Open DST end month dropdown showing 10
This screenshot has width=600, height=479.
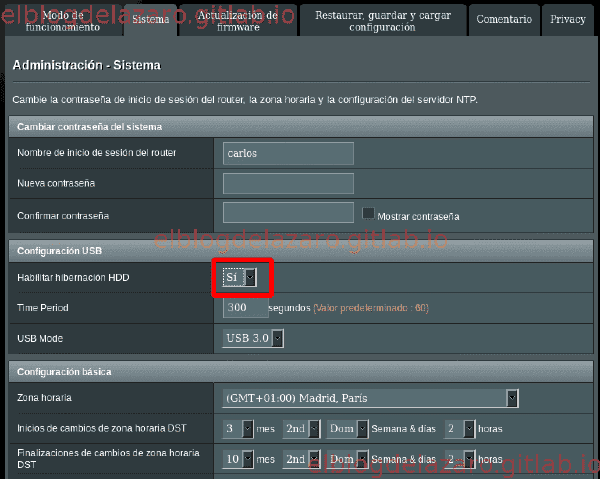[238, 459]
